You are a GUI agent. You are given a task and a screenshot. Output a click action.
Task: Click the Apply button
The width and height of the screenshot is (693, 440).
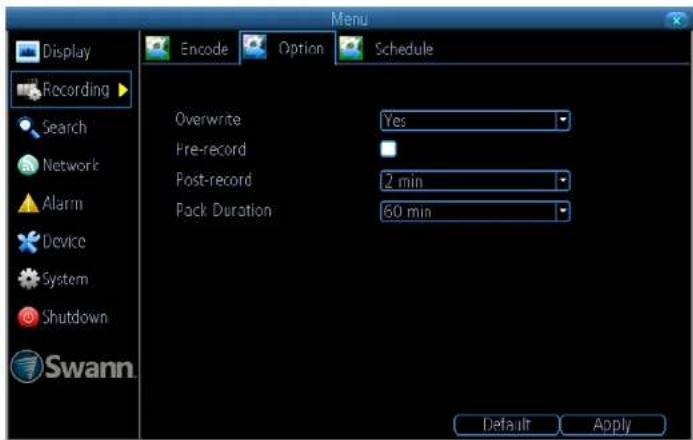[x=613, y=425]
